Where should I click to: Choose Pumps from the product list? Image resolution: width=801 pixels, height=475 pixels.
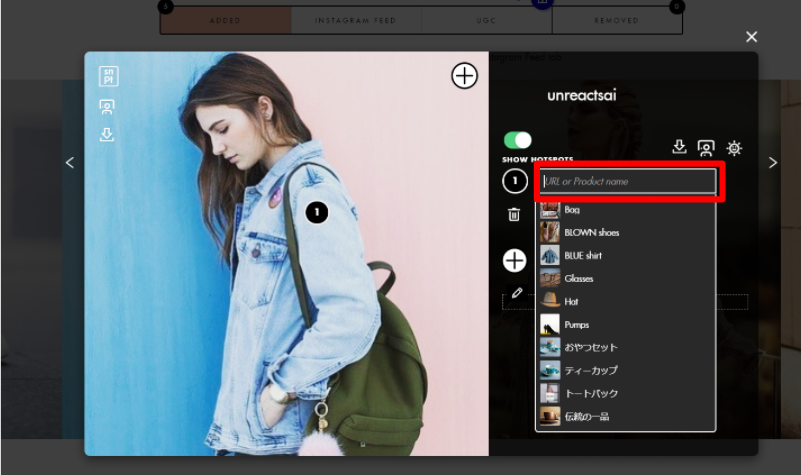(x=625, y=324)
